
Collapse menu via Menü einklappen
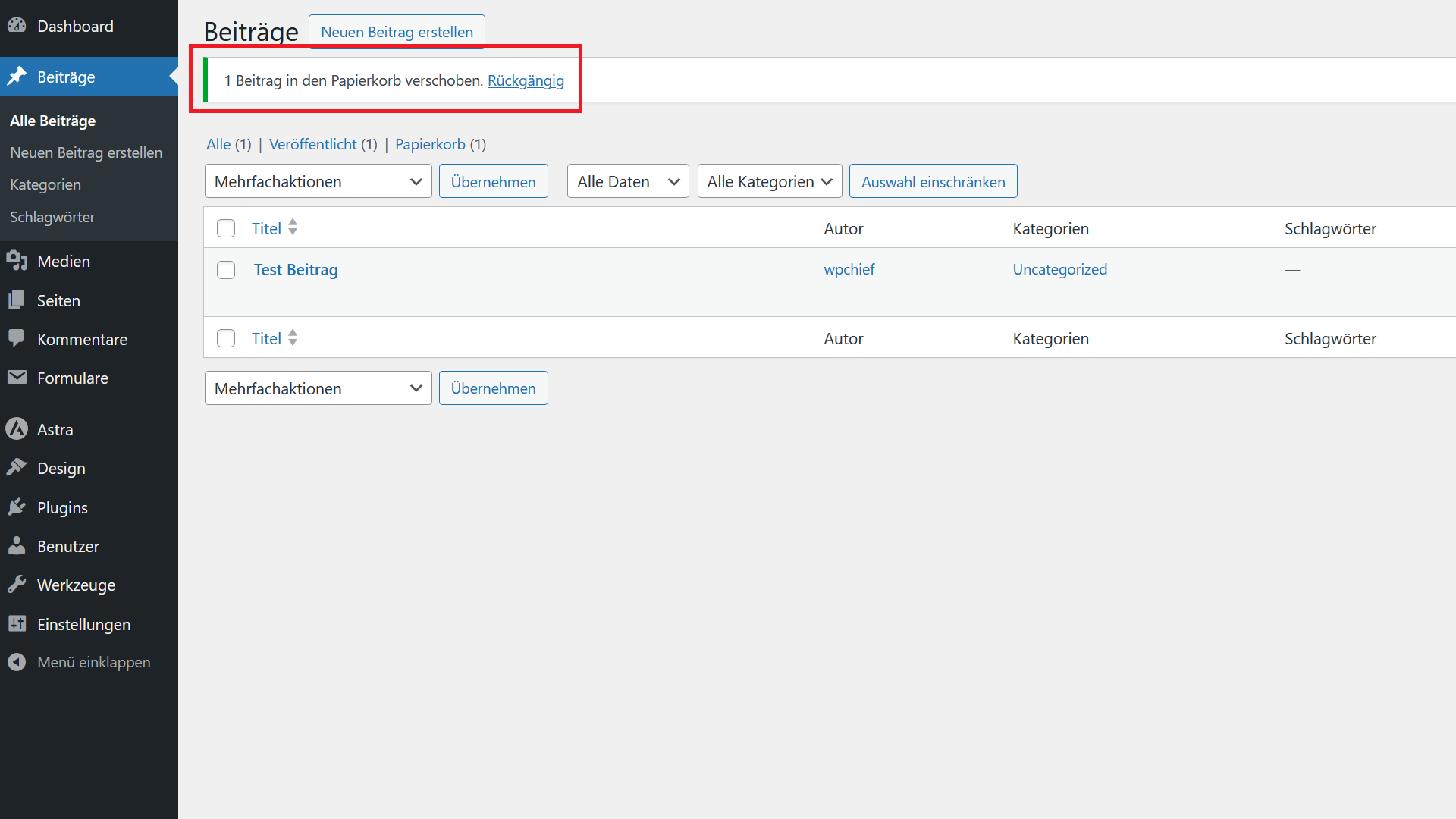pos(94,662)
